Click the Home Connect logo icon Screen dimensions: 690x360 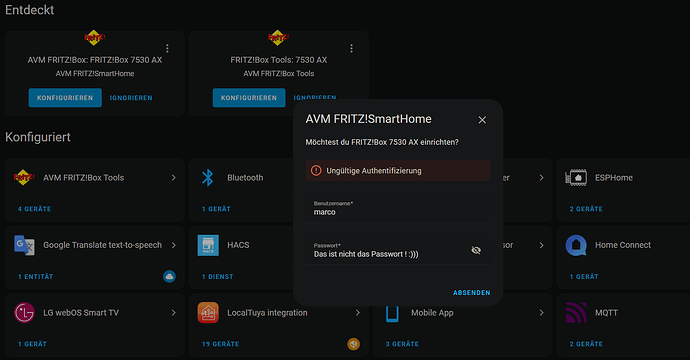click(576, 245)
